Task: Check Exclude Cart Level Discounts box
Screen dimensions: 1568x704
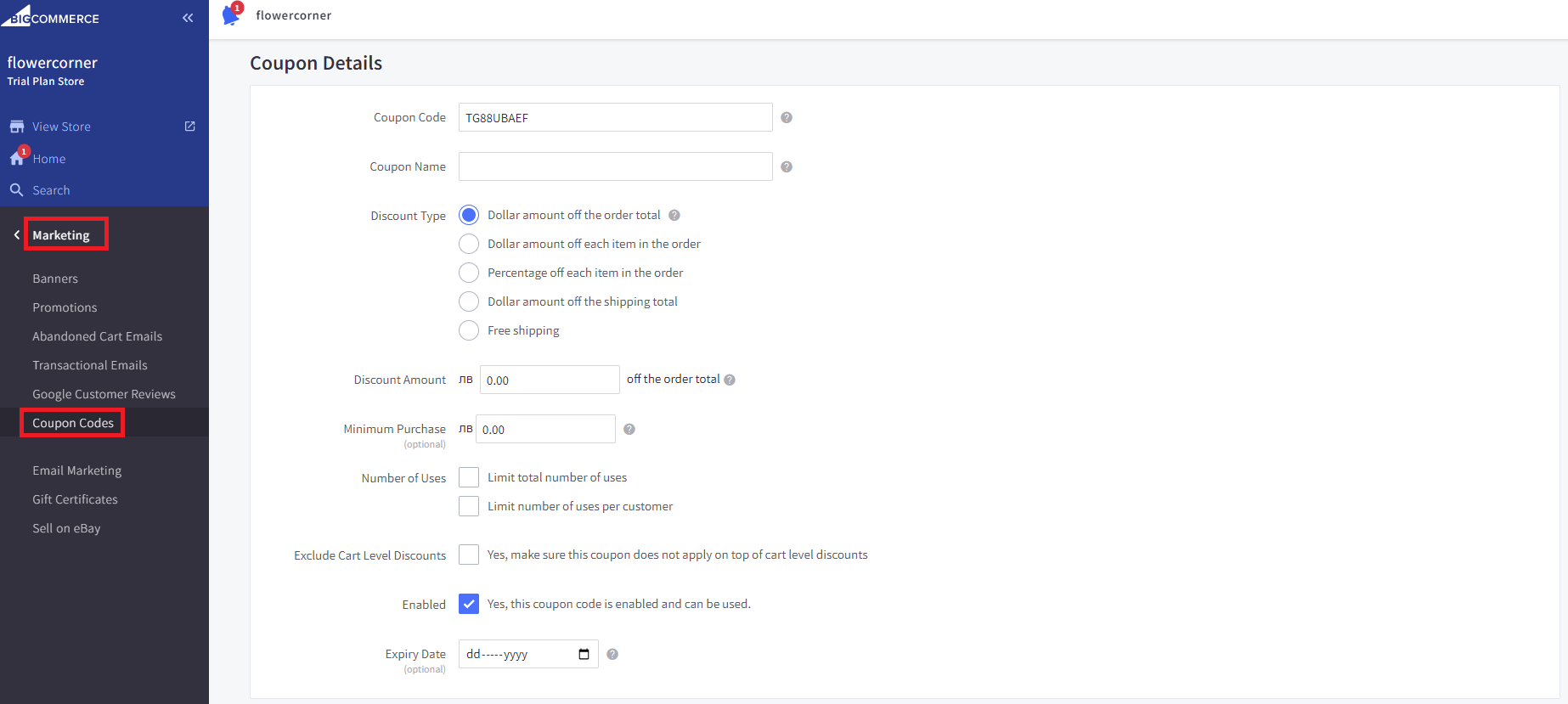Action: pyautogui.click(x=469, y=555)
